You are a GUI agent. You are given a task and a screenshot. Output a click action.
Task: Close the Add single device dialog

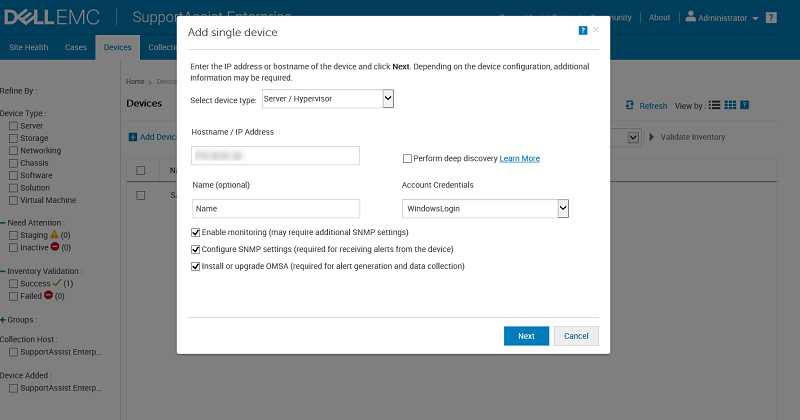pyautogui.click(x=595, y=30)
